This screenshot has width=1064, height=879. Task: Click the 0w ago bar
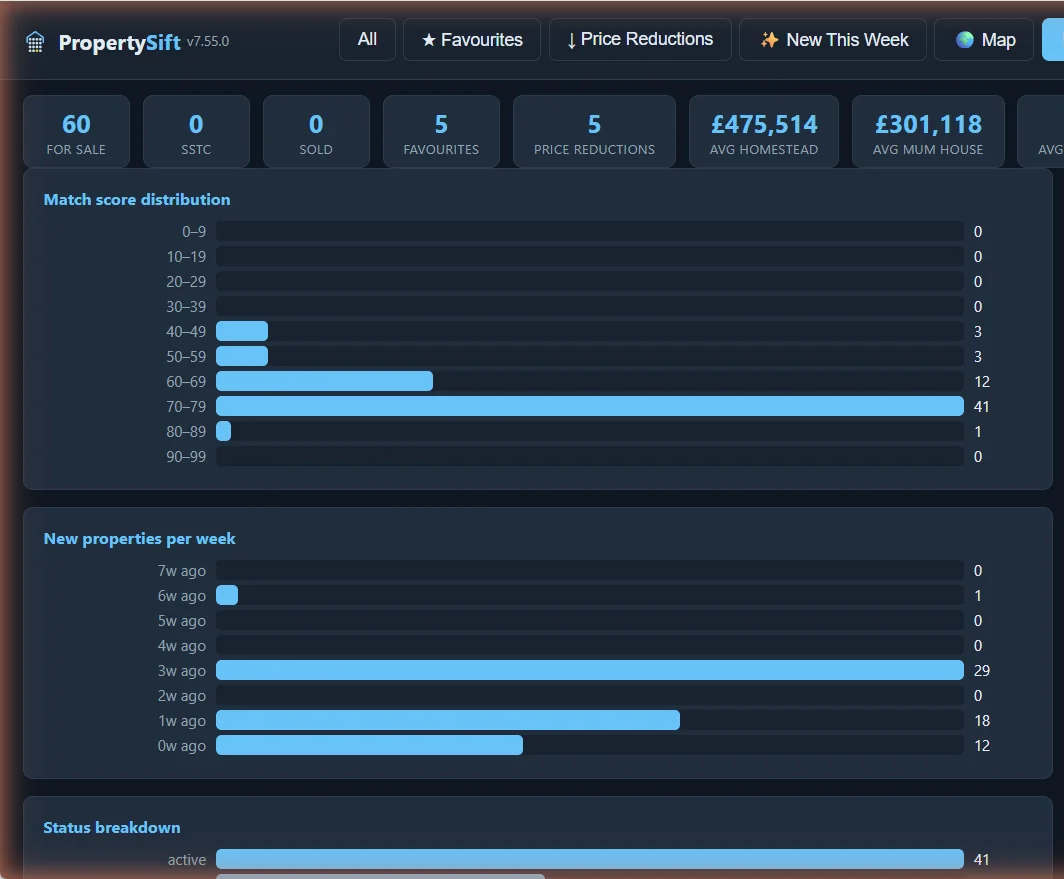click(x=370, y=745)
